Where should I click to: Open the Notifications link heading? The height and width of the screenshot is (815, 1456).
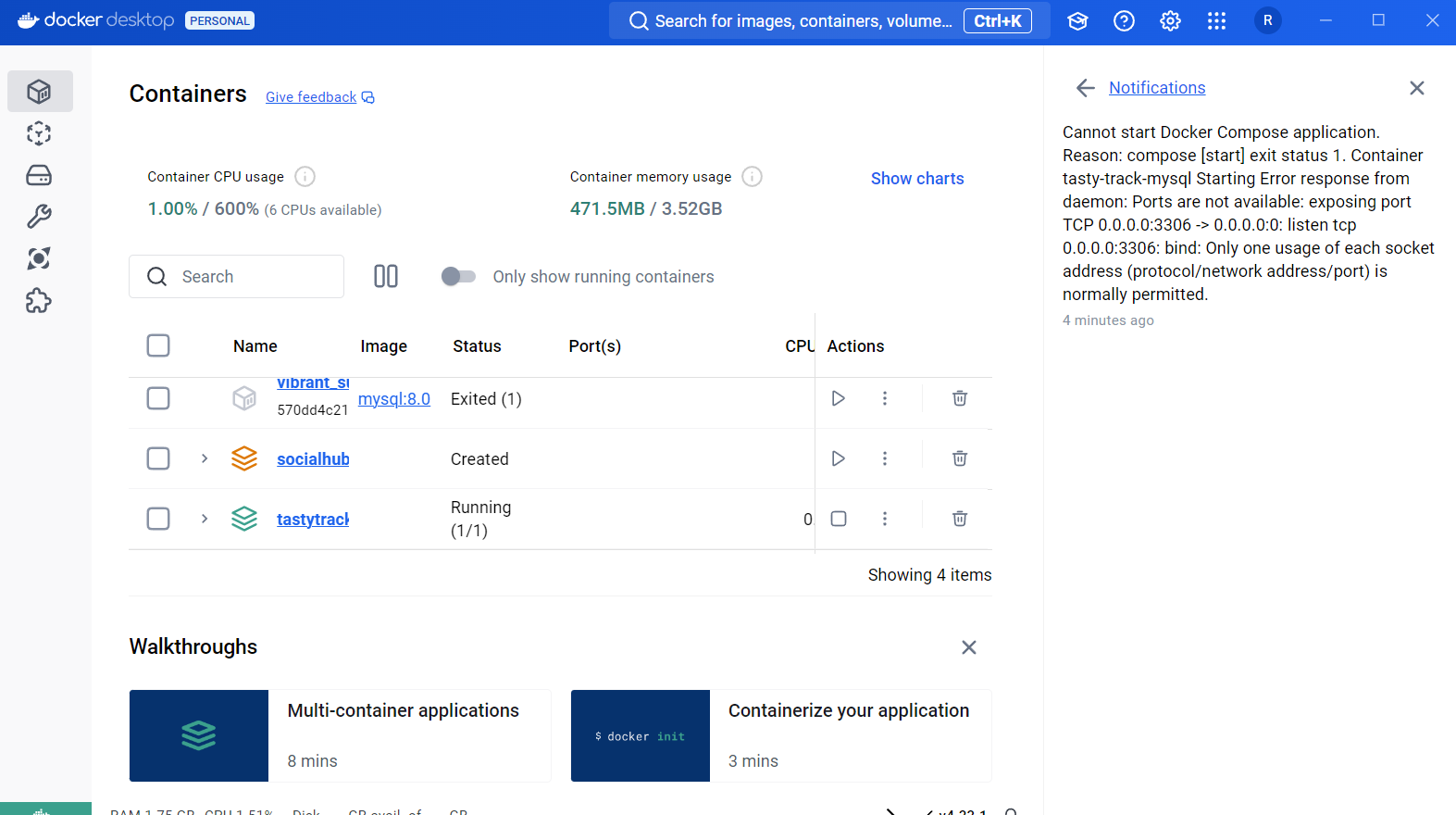[1157, 88]
